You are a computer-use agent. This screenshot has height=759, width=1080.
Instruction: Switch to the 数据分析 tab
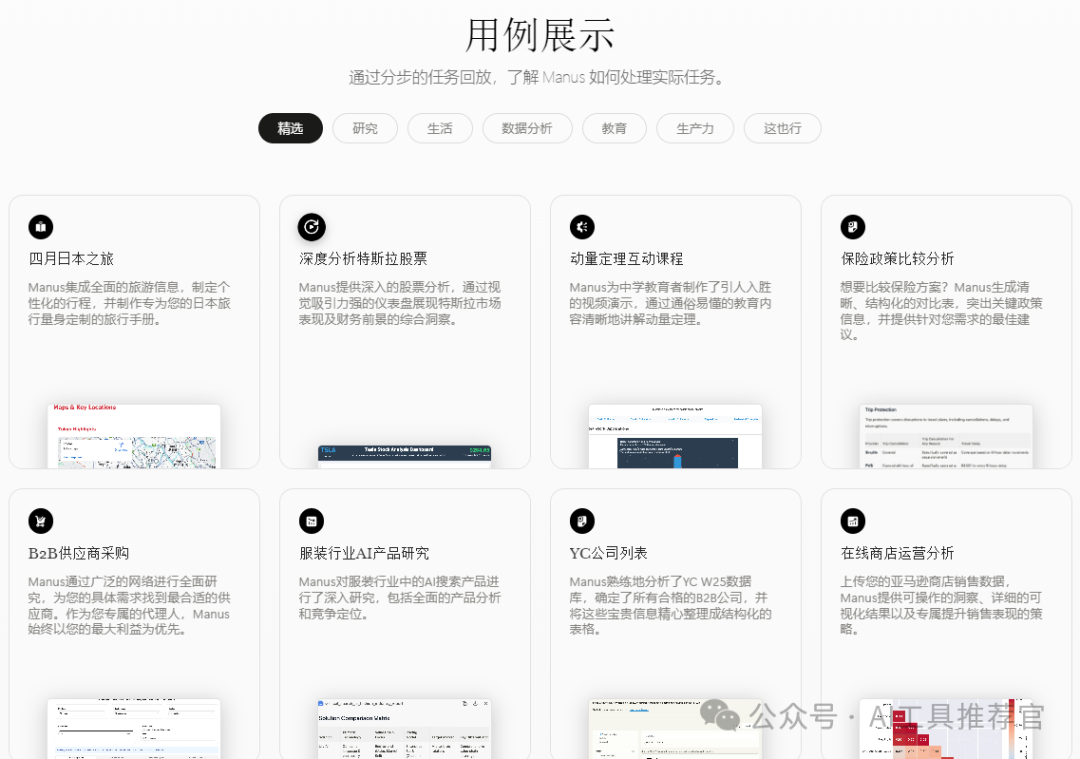pyautogui.click(x=527, y=128)
